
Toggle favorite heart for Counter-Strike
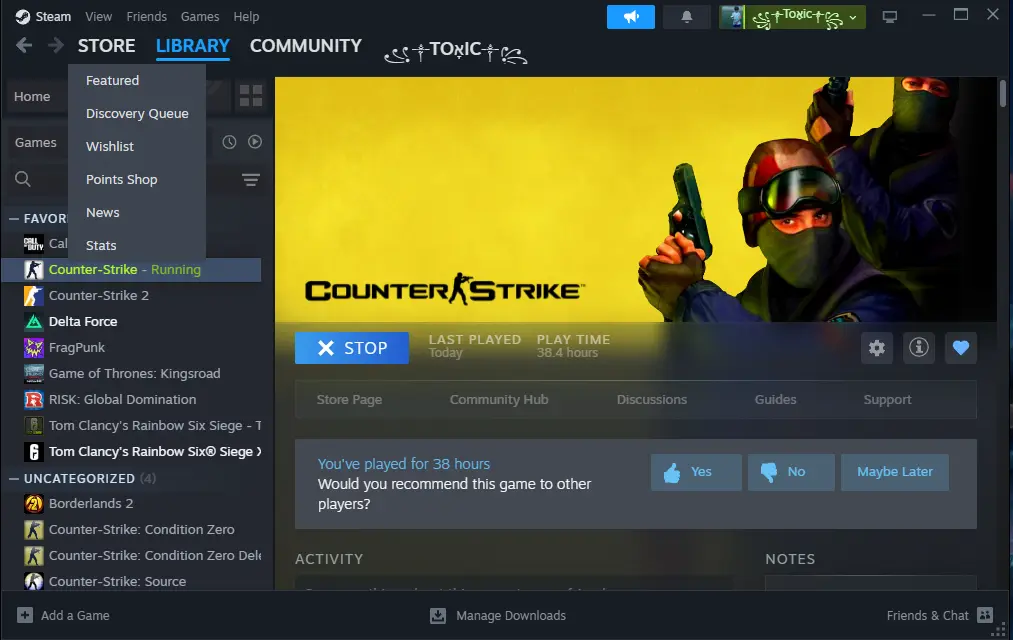[961, 348]
